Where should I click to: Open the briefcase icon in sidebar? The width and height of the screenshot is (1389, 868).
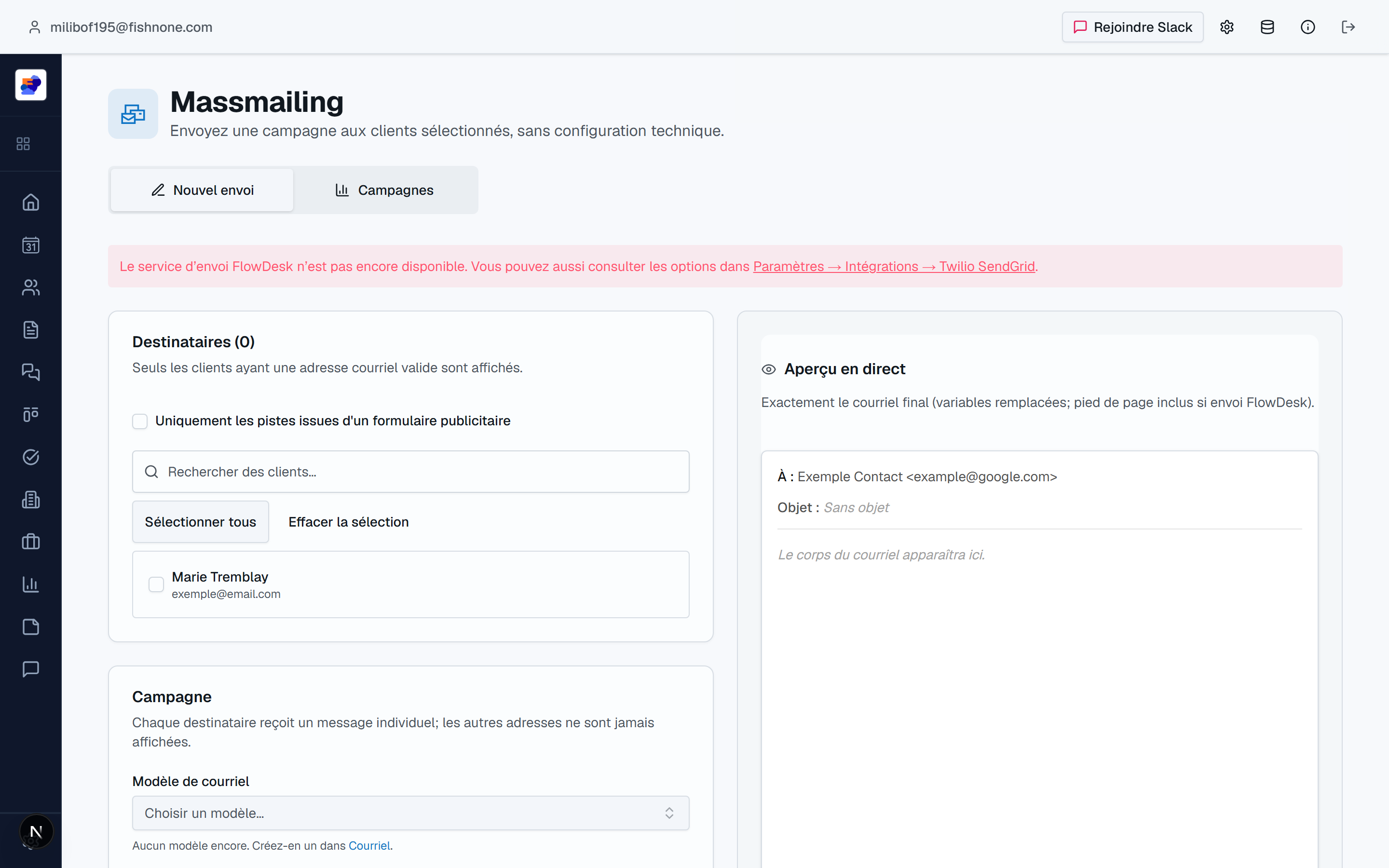[31, 542]
